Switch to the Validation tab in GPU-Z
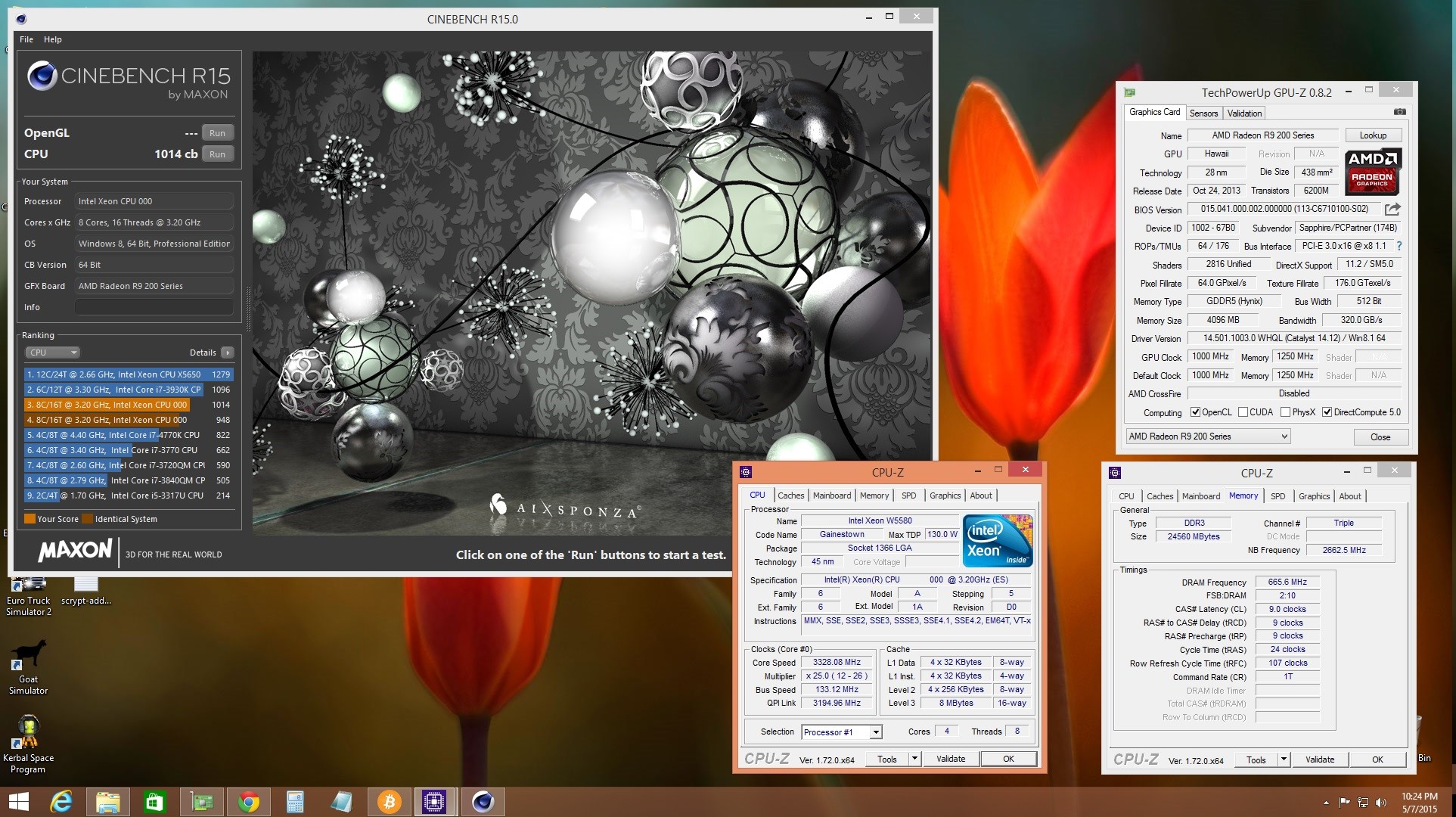 tap(1244, 113)
